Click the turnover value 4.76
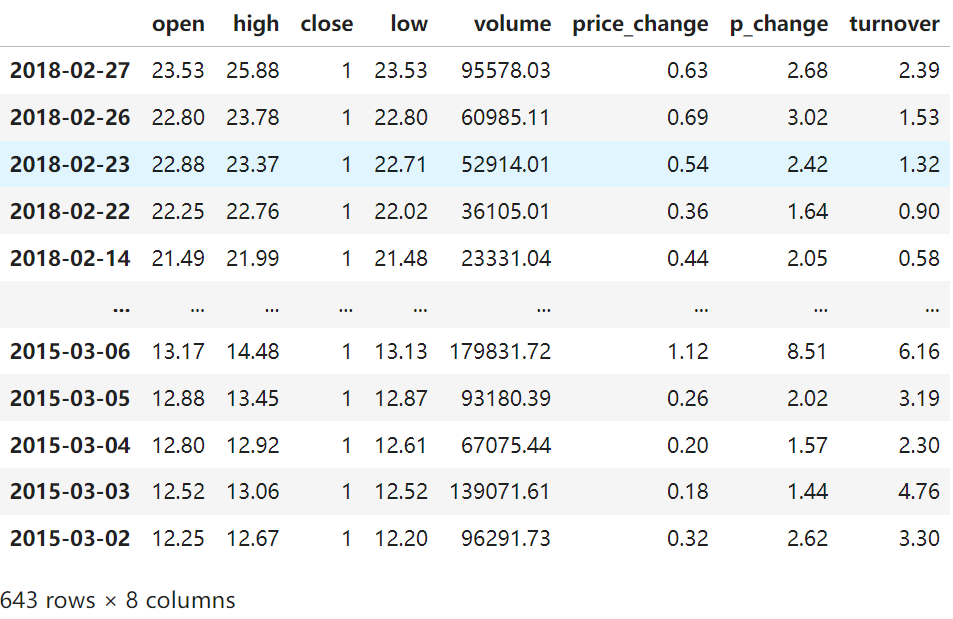The height and width of the screenshot is (619, 953). (x=918, y=491)
